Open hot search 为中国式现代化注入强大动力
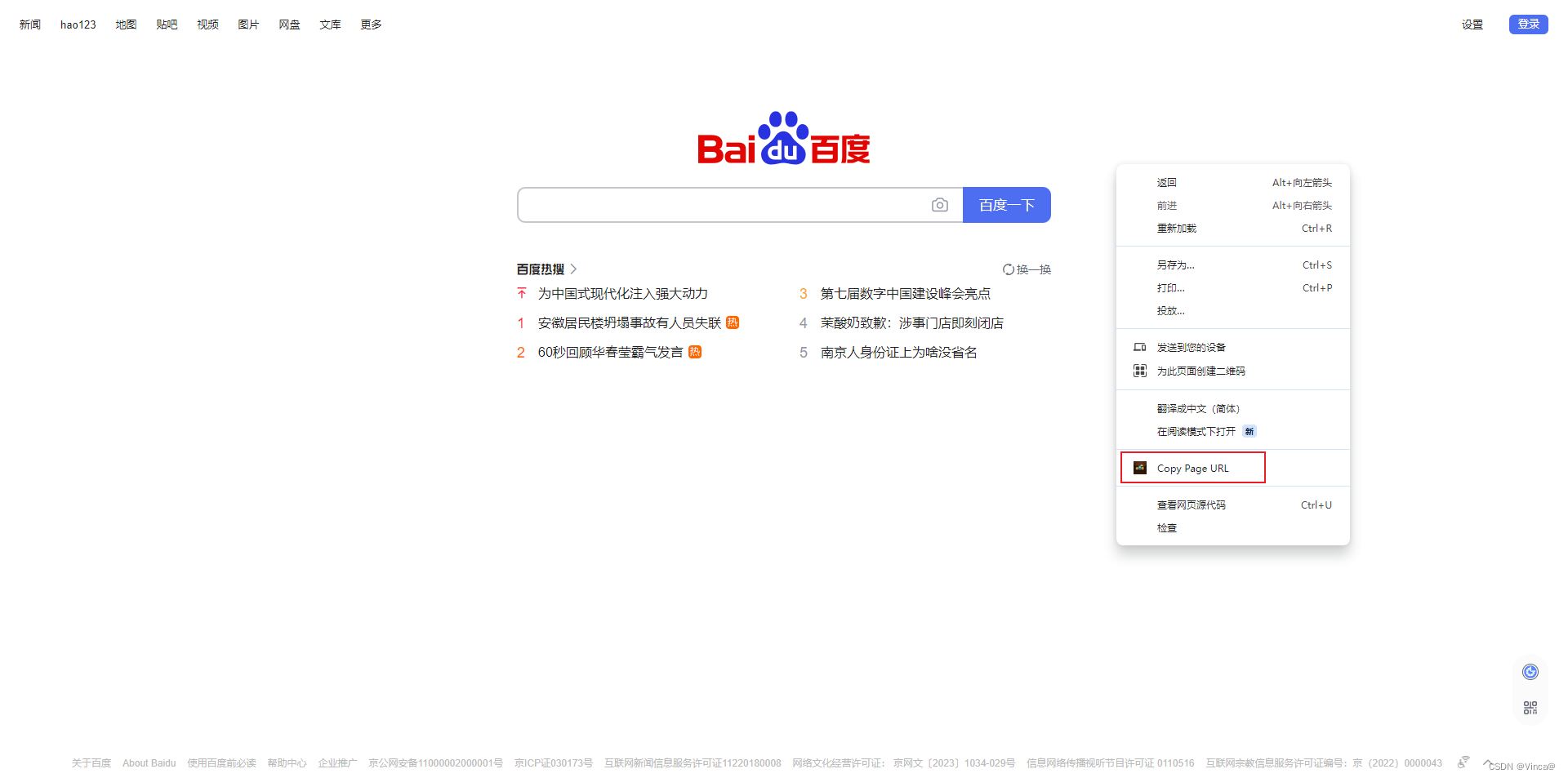The width and height of the screenshot is (1568, 778). coord(623,293)
